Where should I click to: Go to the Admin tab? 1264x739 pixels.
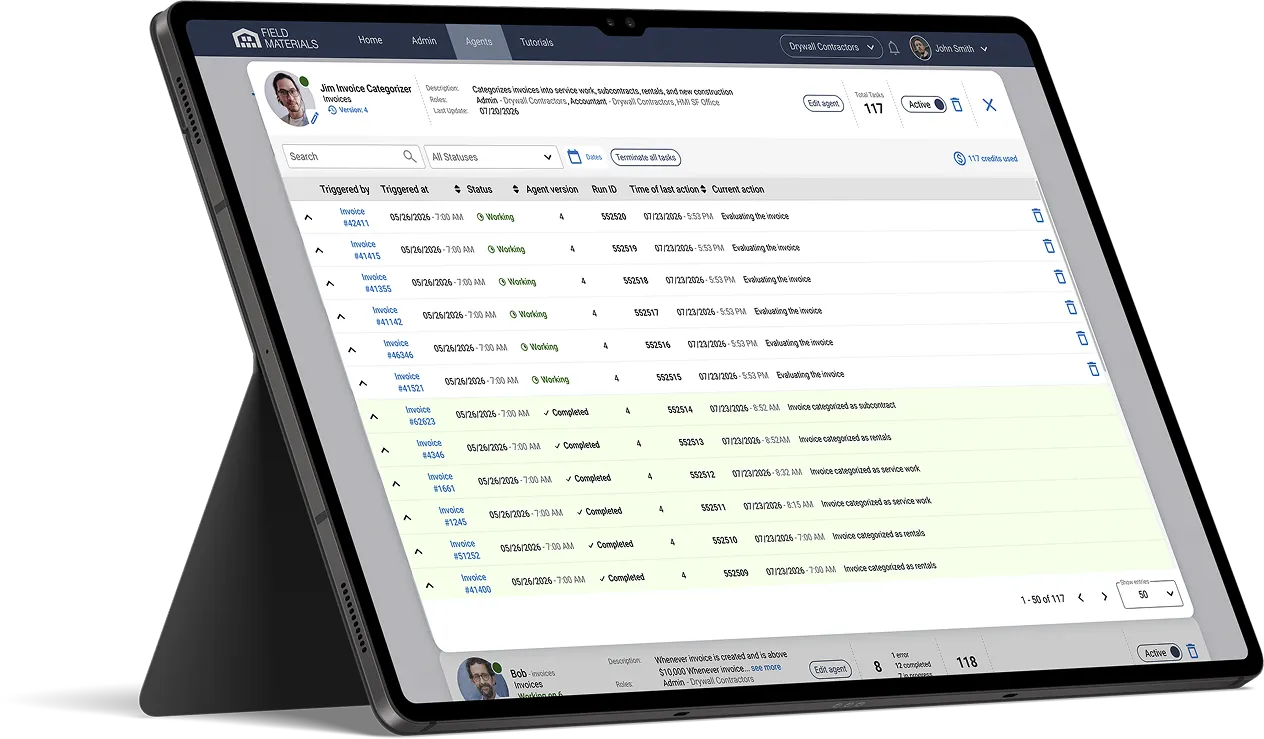point(424,41)
